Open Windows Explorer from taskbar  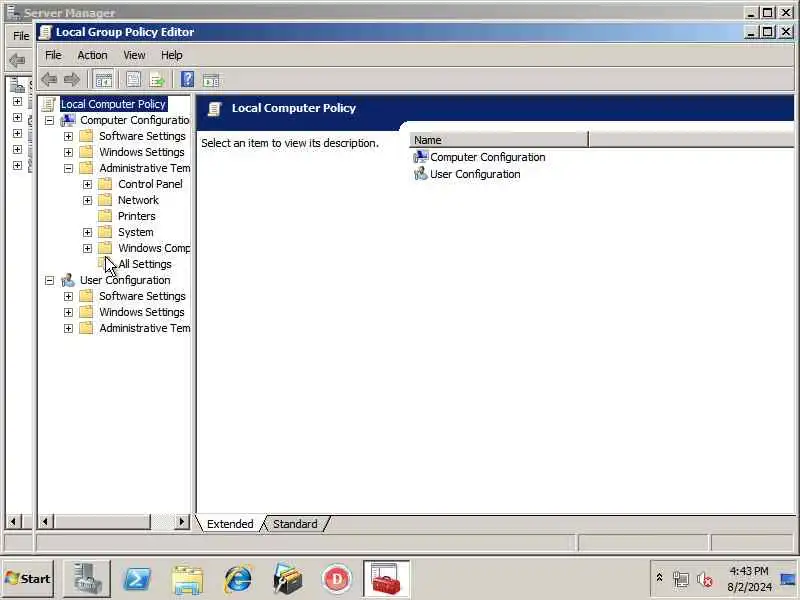click(x=187, y=580)
